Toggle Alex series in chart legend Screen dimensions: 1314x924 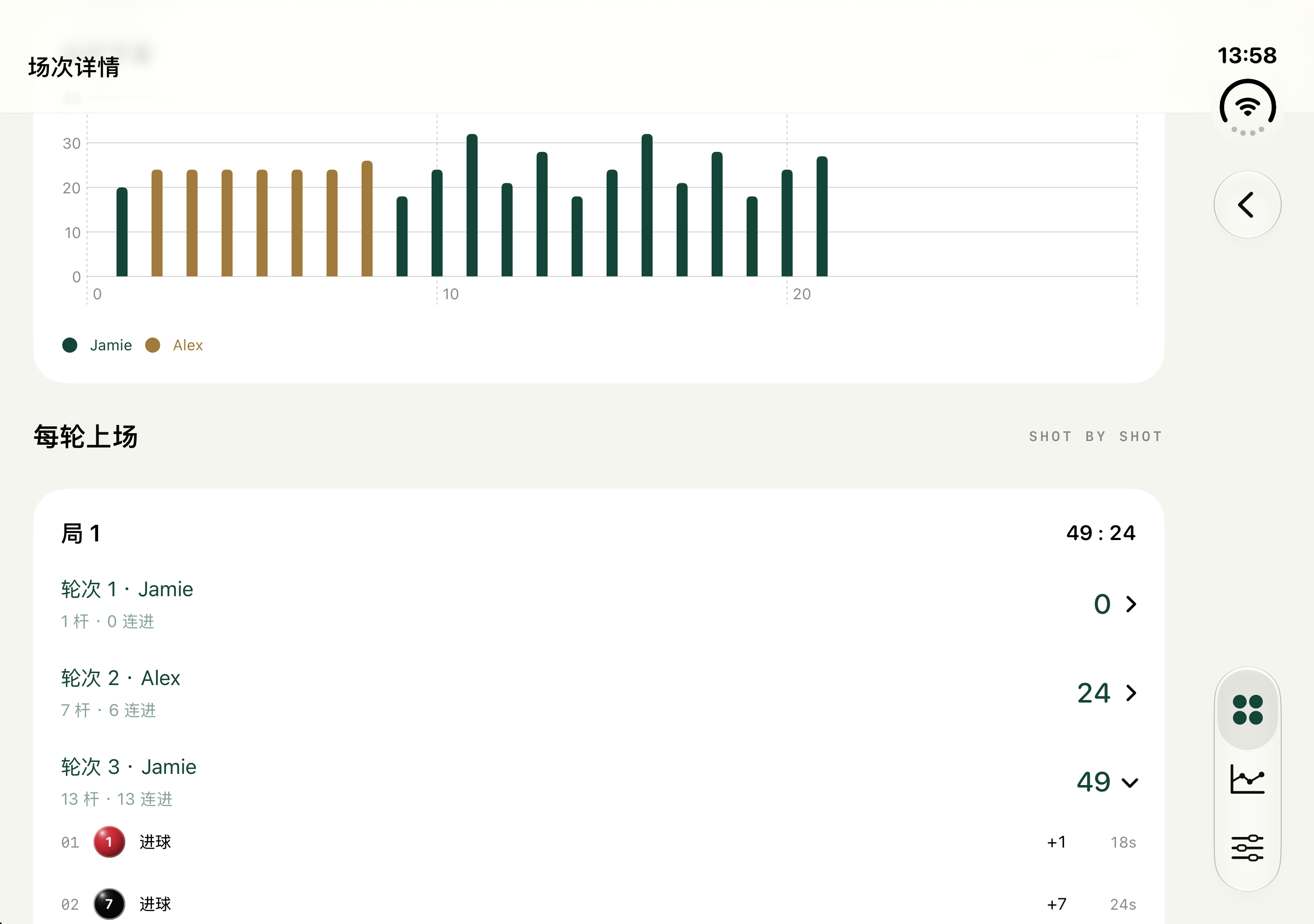point(174,345)
